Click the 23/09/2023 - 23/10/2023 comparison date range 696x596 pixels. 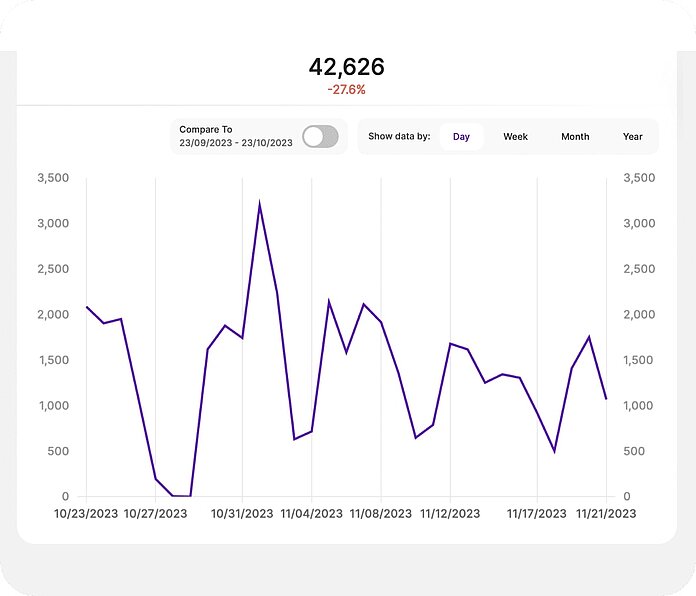tap(236, 143)
